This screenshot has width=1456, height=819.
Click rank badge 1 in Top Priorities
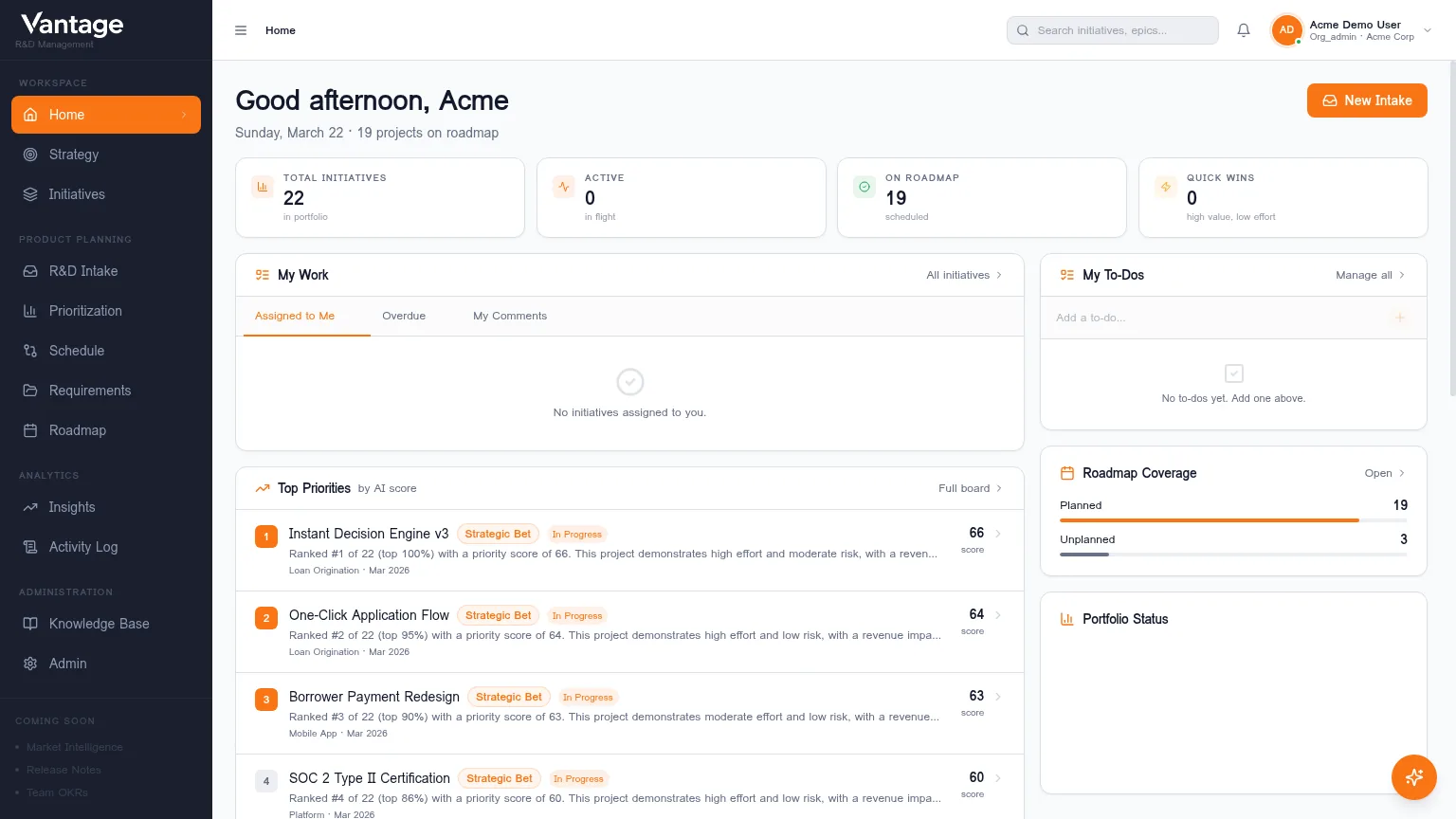point(266,537)
